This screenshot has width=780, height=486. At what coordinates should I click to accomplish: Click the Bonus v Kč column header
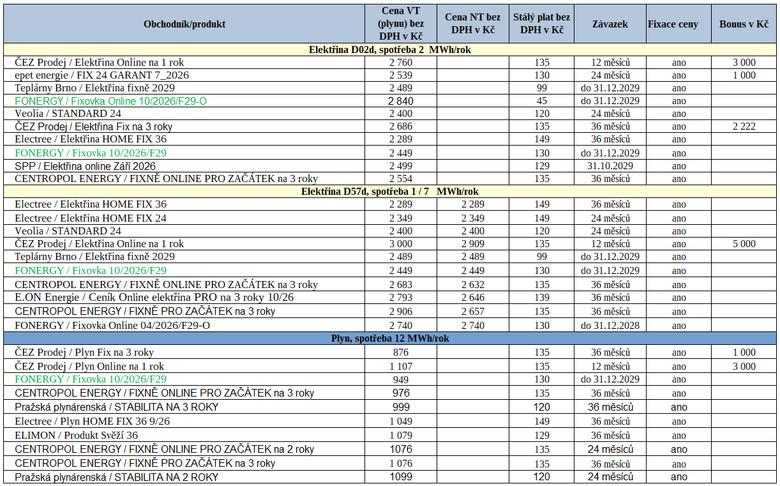click(x=744, y=24)
